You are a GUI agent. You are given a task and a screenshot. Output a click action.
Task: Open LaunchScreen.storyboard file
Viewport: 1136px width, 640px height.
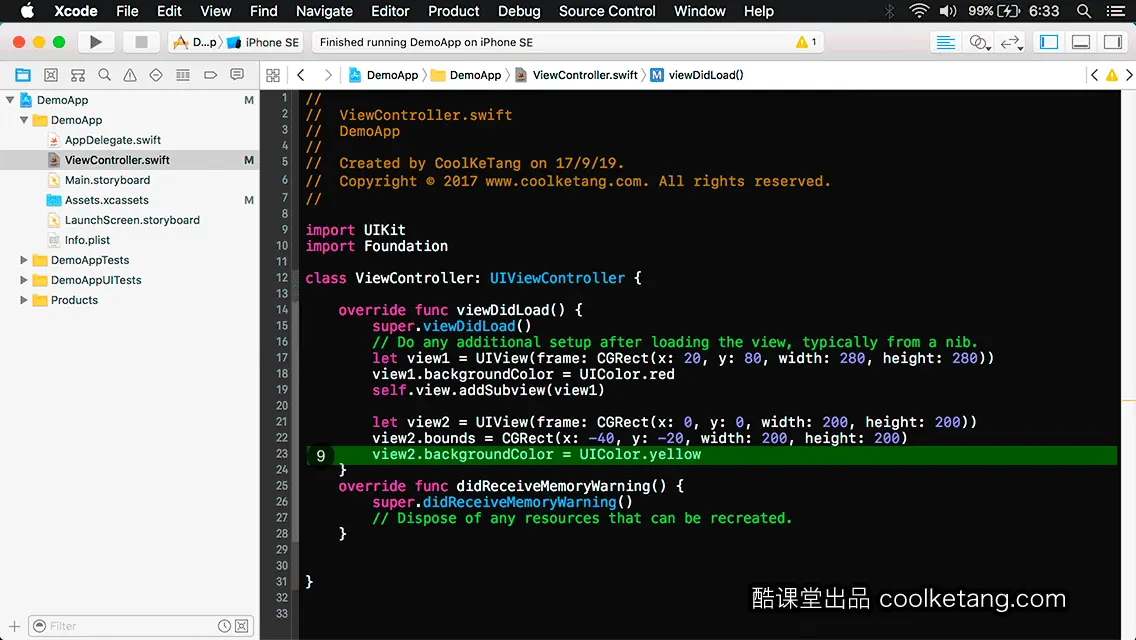point(132,220)
